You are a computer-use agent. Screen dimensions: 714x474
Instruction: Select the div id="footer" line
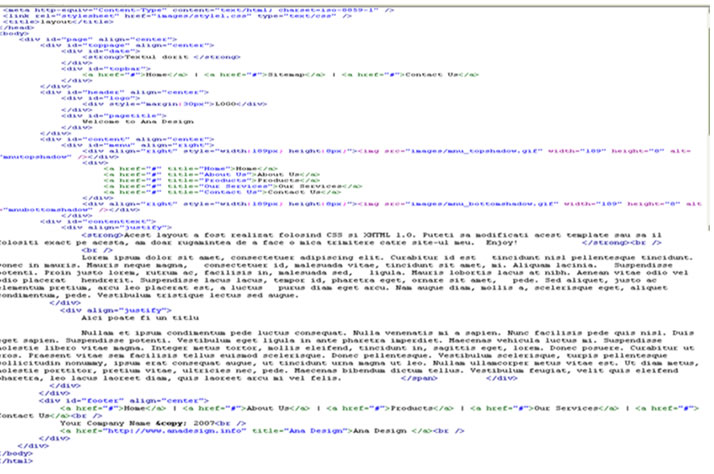[123, 401]
